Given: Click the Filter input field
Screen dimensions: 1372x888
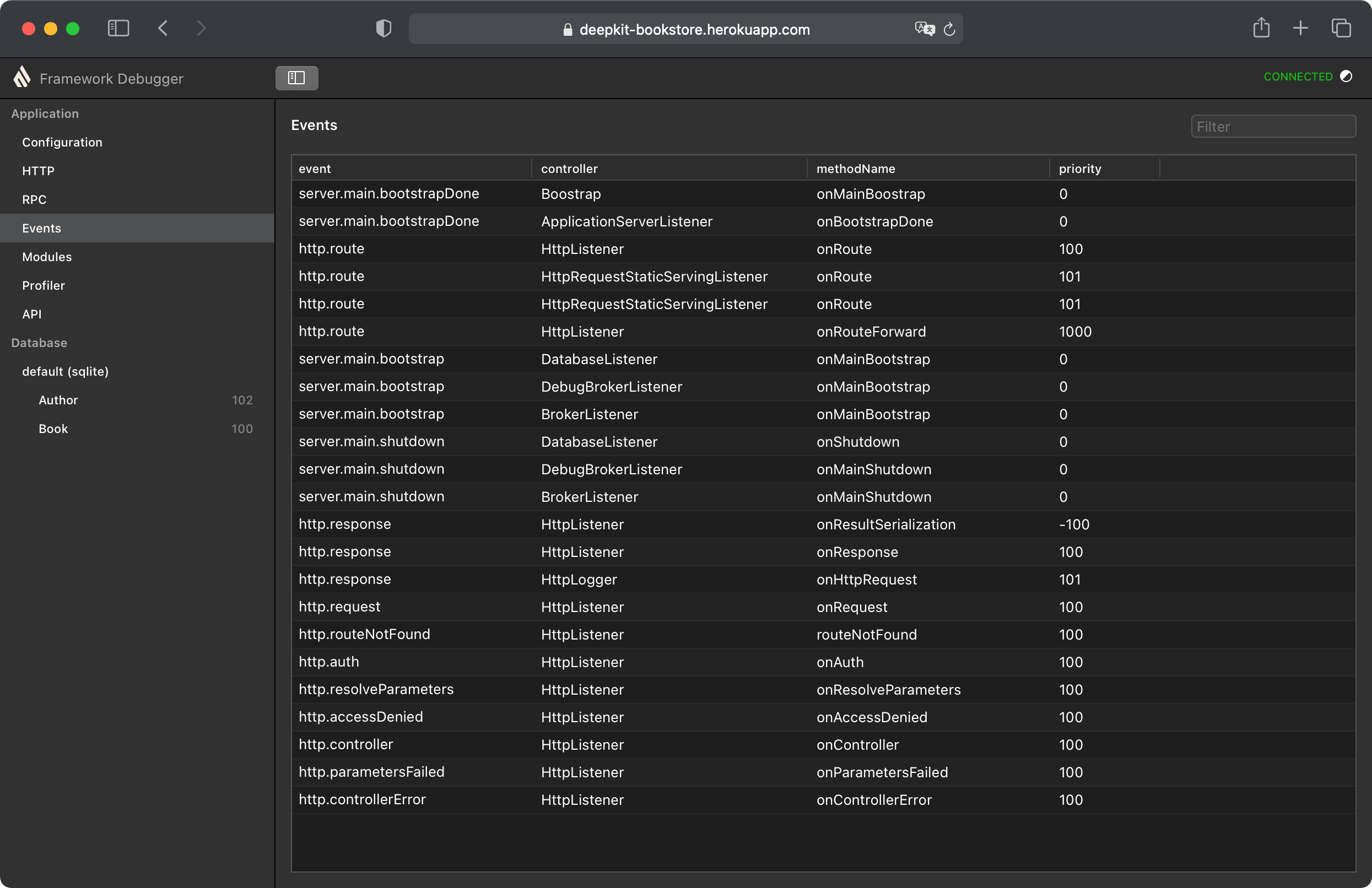Looking at the screenshot, I should click(1273, 127).
